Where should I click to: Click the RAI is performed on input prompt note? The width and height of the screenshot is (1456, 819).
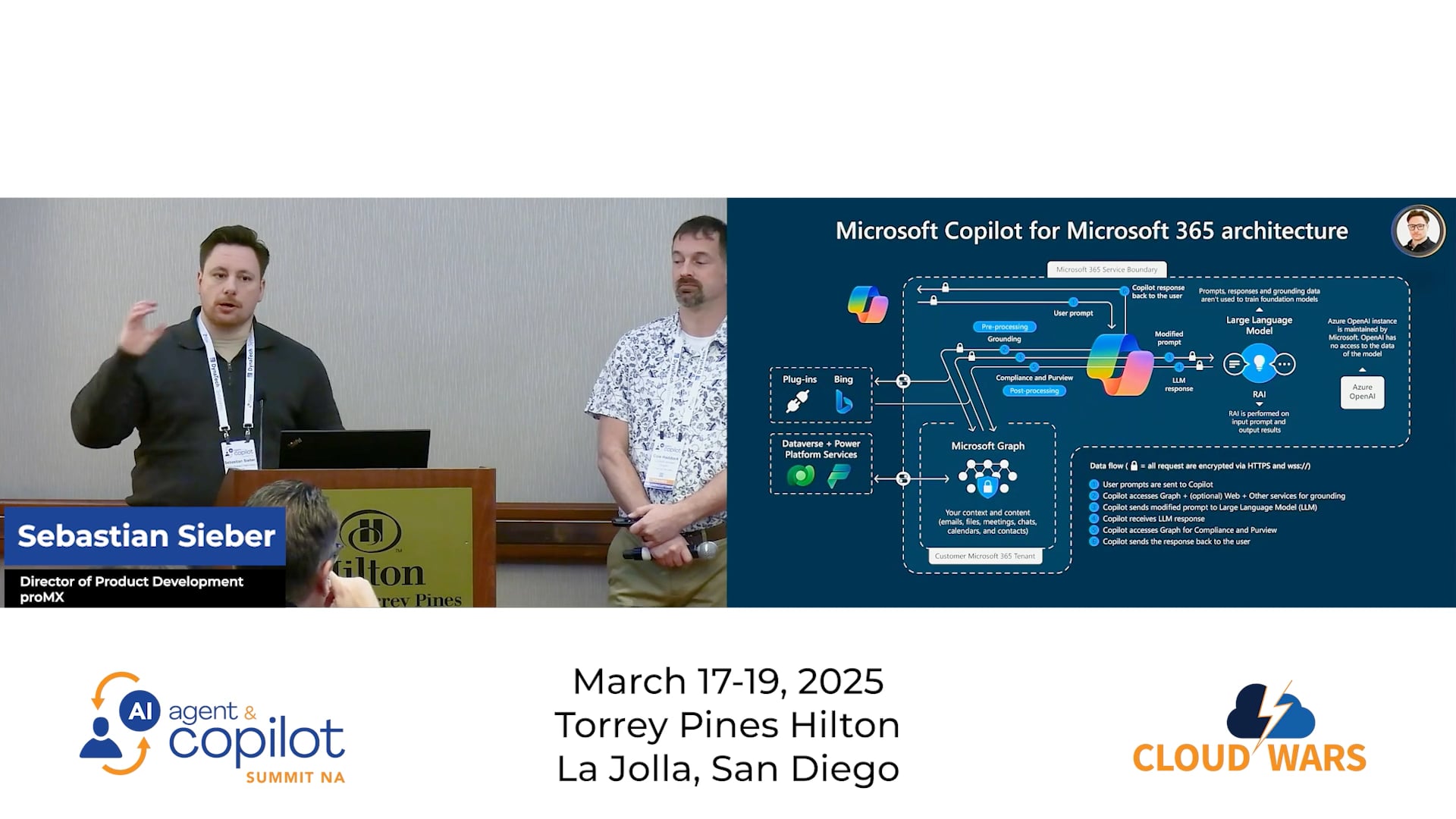(x=1259, y=422)
